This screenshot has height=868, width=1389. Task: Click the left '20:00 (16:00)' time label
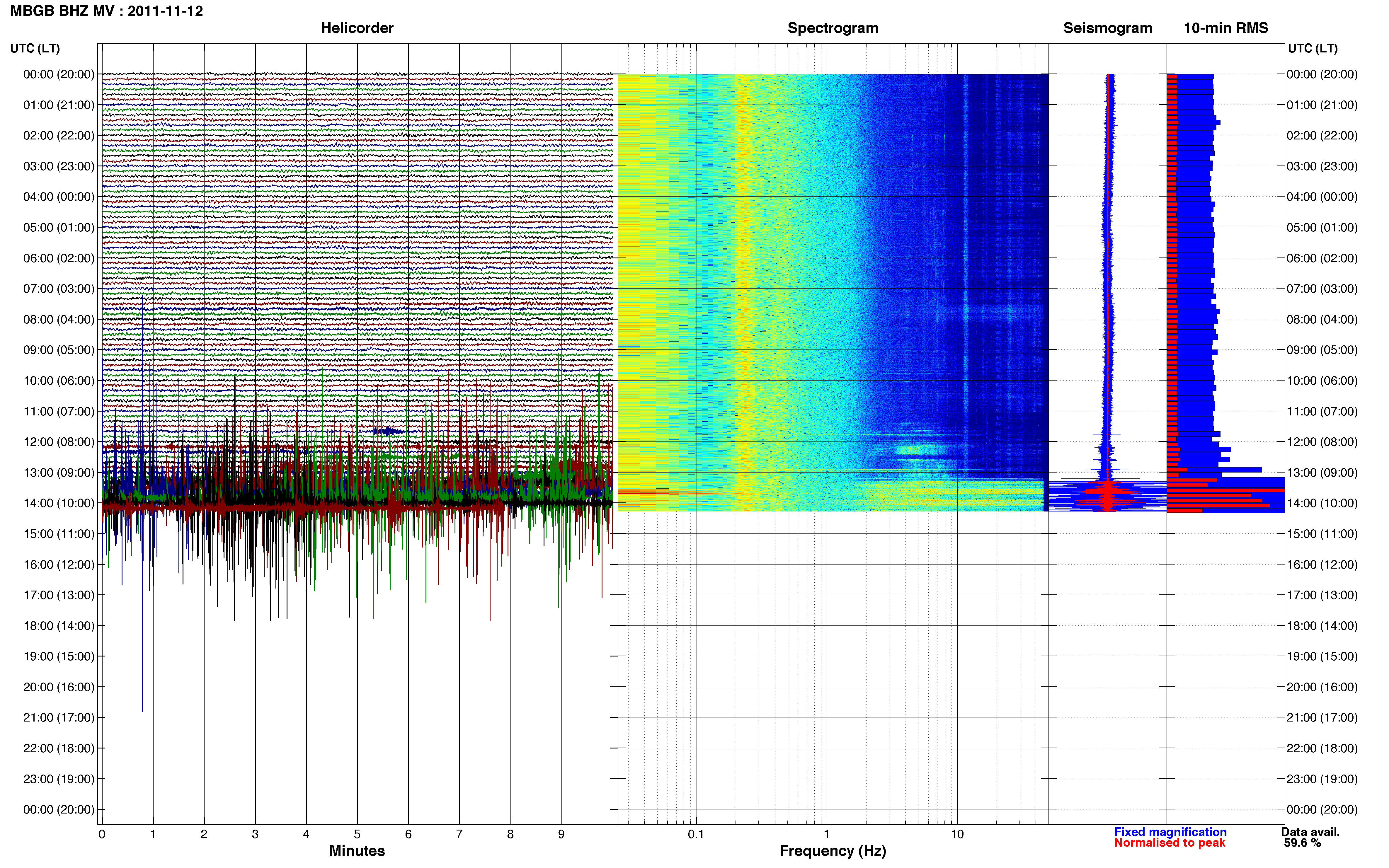[59, 687]
